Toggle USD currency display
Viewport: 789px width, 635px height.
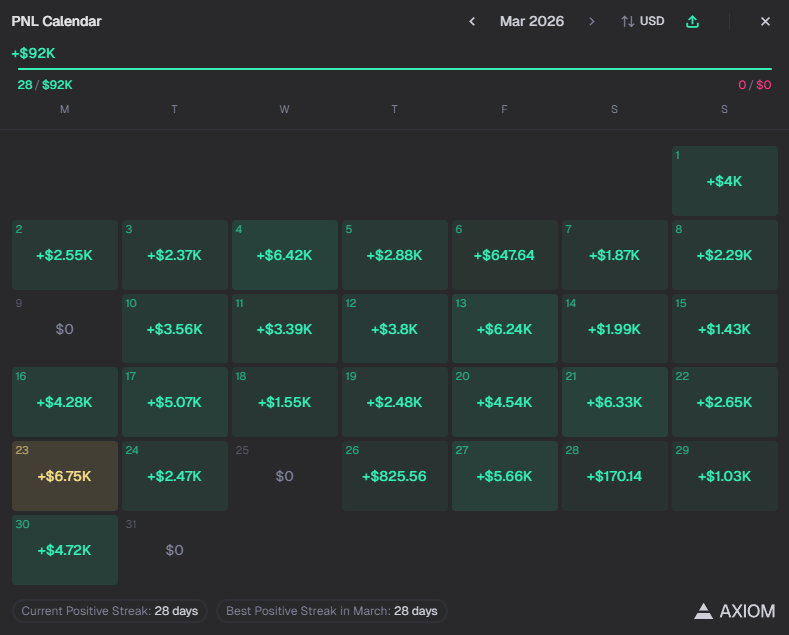point(643,21)
